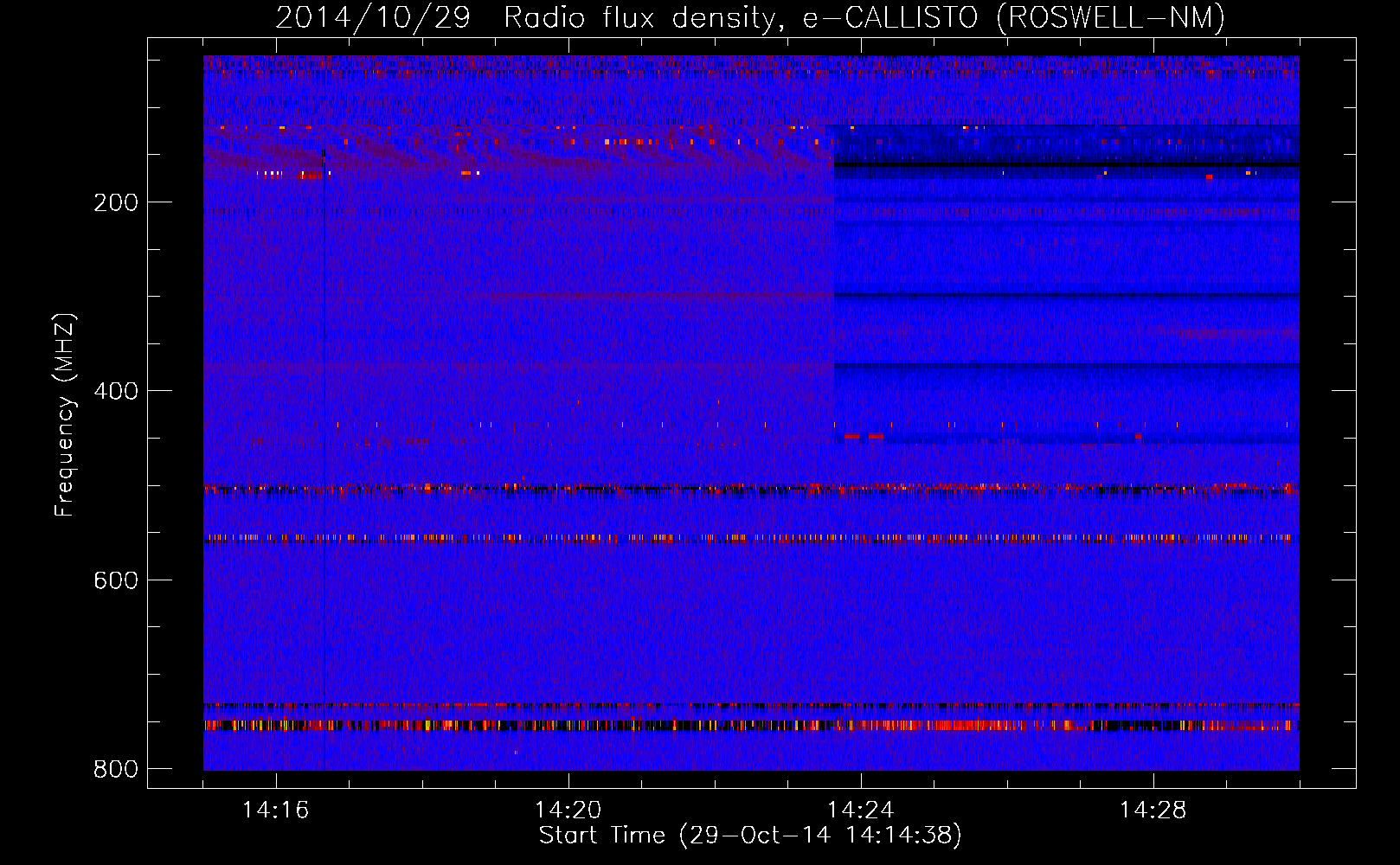This screenshot has width=1400, height=865.
Task: Click the 14:28 time axis label
Action: [x=1153, y=811]
